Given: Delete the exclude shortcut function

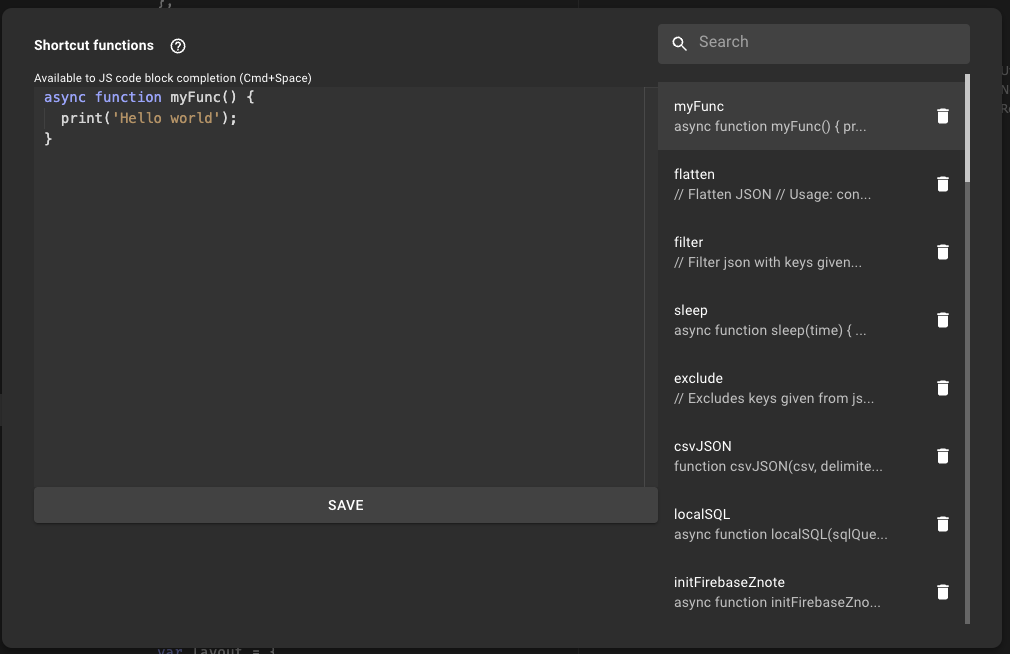Looking at the screenshot, I should click(942, 388).
